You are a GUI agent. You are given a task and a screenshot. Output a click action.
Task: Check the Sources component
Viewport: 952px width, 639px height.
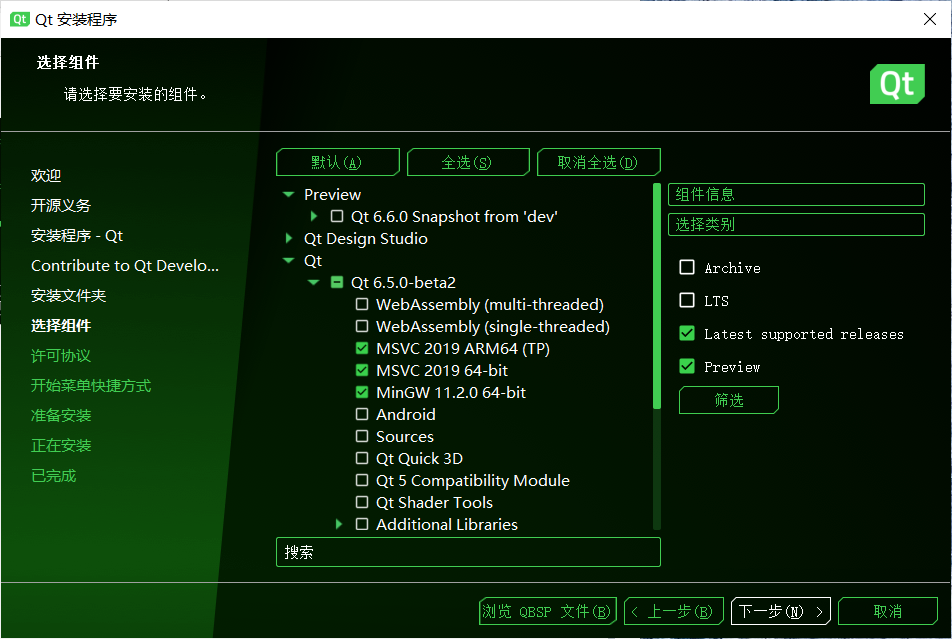(x=362, y=436)
